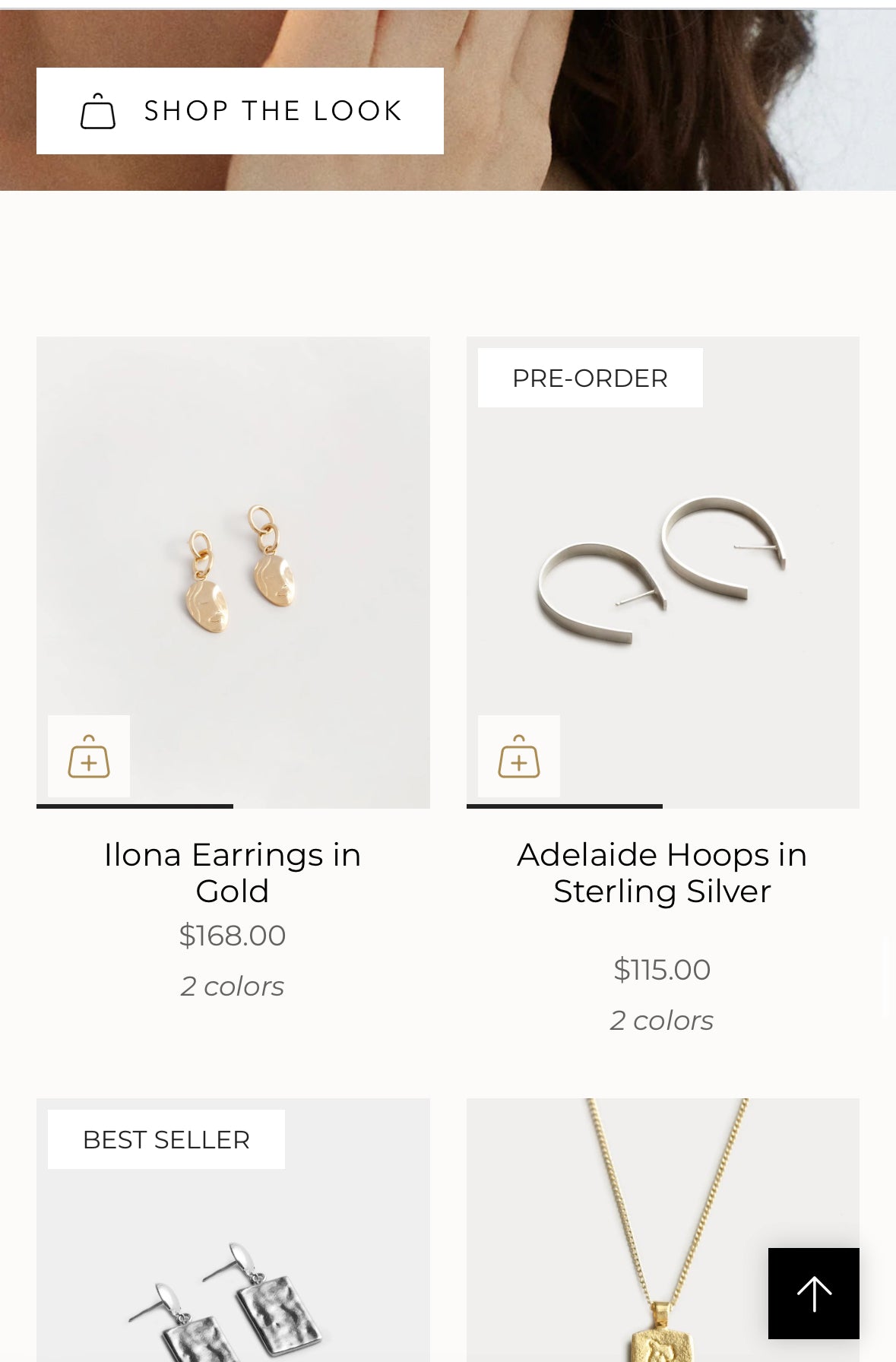Quick-add Adelaide Hoops to the bag
The image size is (896, 1362).
(x=519, y=756)
